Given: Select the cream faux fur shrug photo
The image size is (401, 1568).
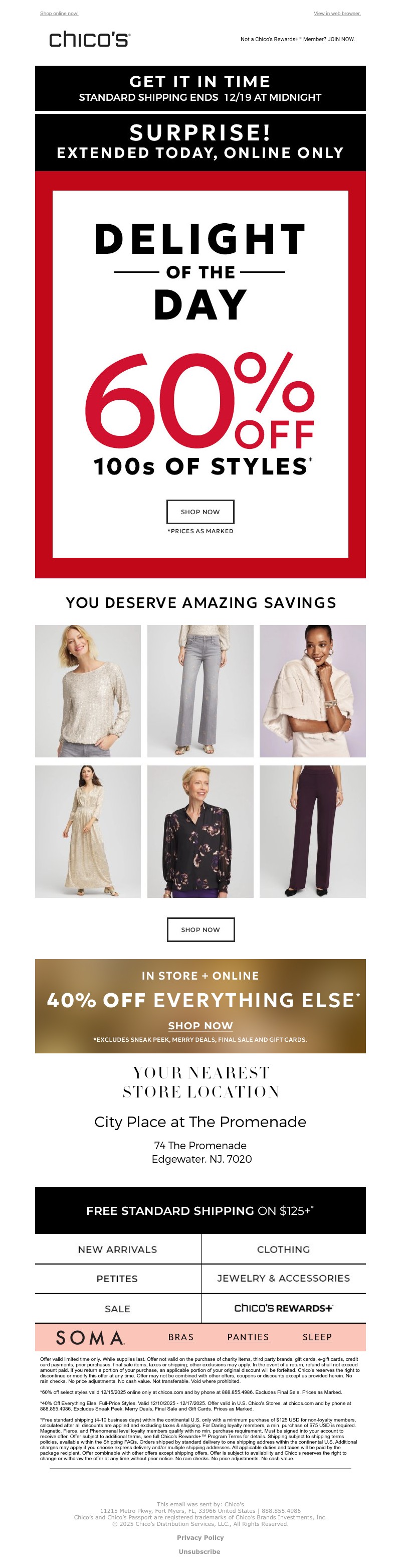Looking at the screenshot, I should tap(313, 691).
